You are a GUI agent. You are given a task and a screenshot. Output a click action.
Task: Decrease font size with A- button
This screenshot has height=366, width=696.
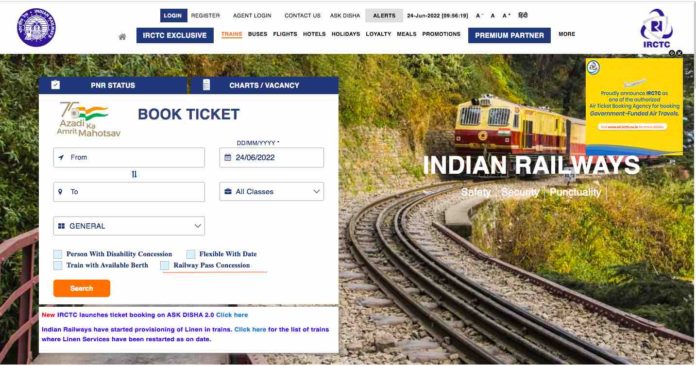pyautogui.click(x=478, y=16)
